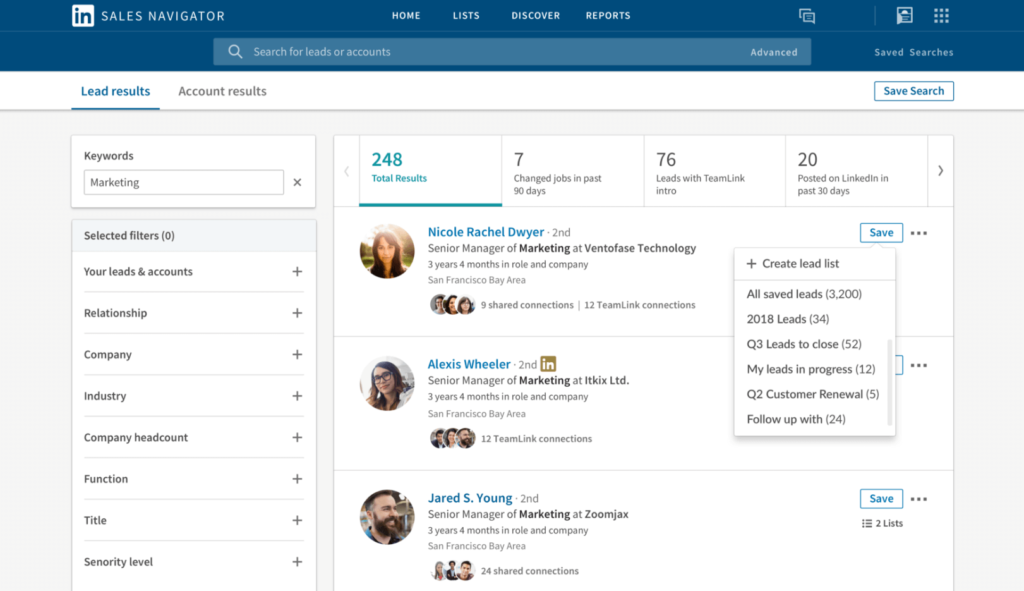This screenshot has height=591, width=1024.
Task: Expand the Your leads & accounts filter
Action: point(297,272)
